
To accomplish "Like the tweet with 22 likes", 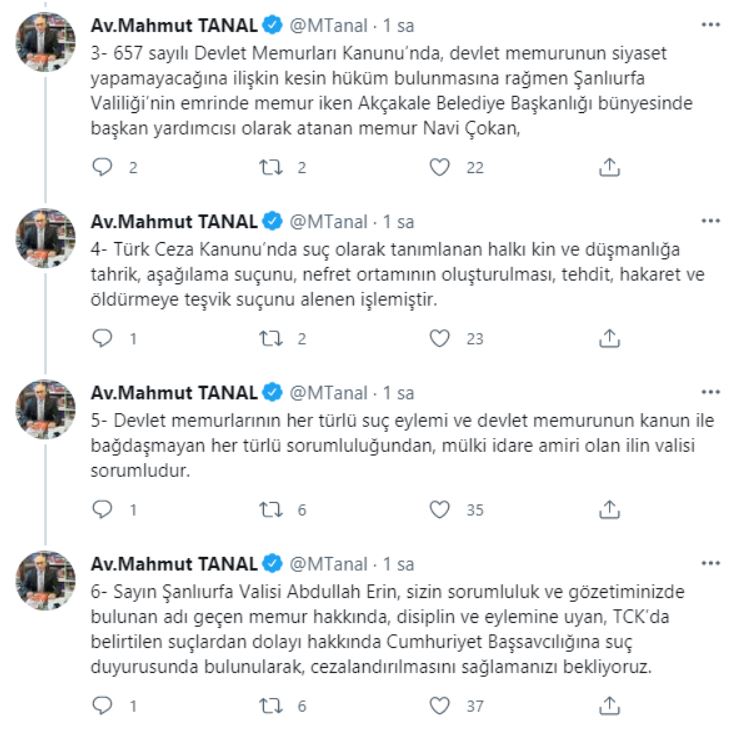I will [x=440, y=168].
